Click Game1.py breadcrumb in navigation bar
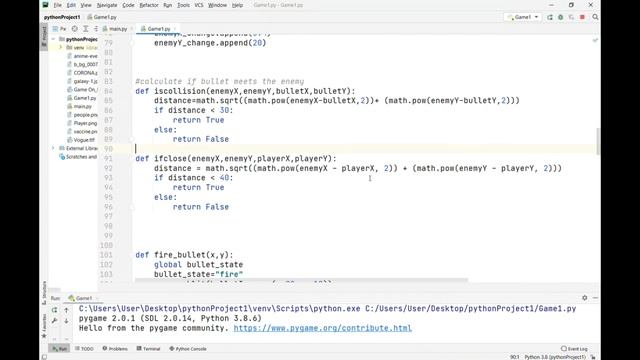Screen dimensions: 640x360 [102, 17]
